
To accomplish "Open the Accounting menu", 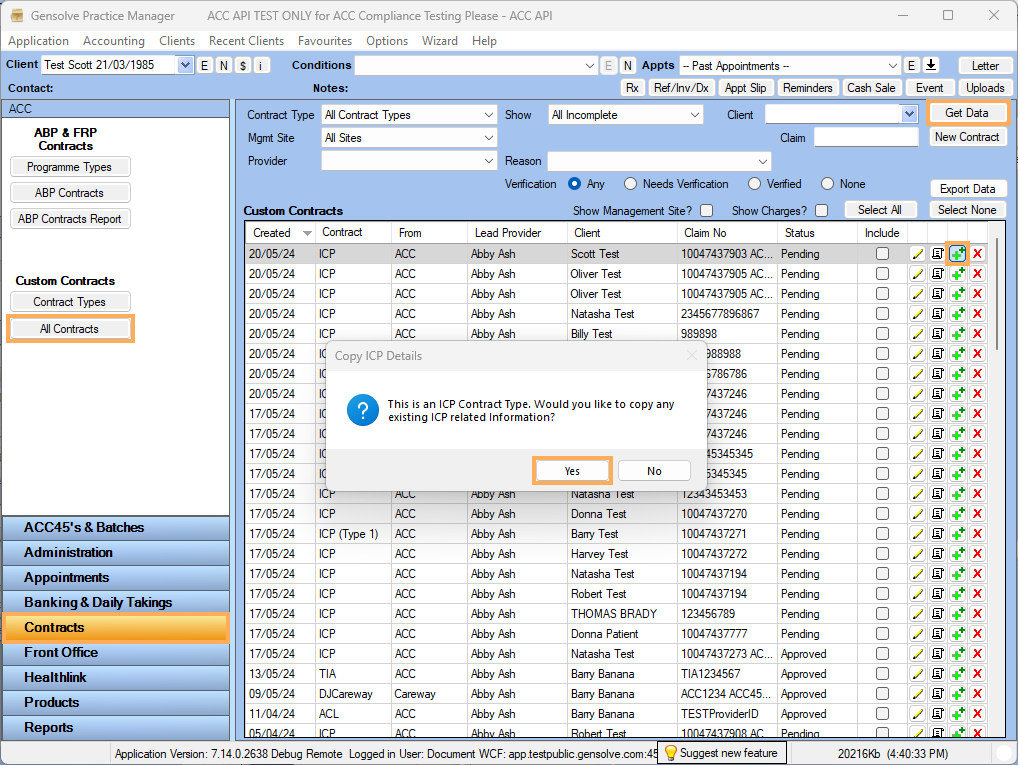I will click(114, 40).
